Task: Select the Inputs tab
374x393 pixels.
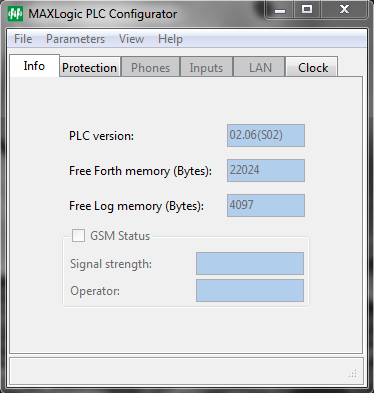Action: 206,68
